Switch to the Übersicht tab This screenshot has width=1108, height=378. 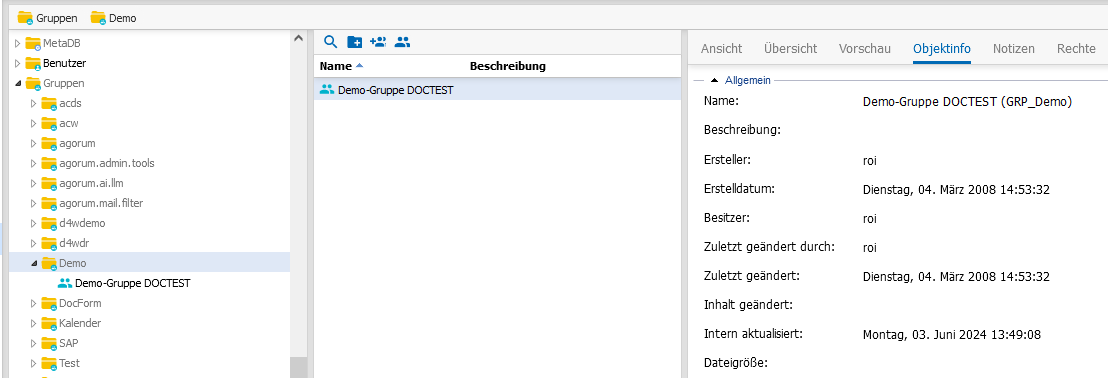pos(790,49)
